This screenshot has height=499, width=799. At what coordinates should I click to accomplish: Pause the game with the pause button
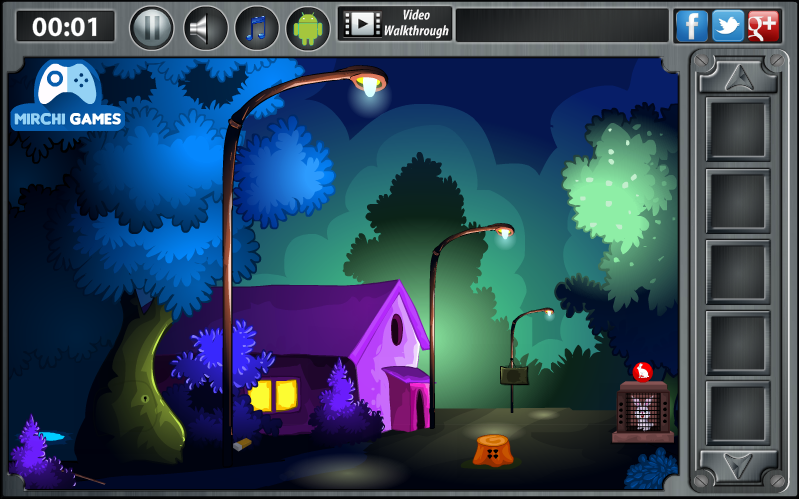coord(152,27)
